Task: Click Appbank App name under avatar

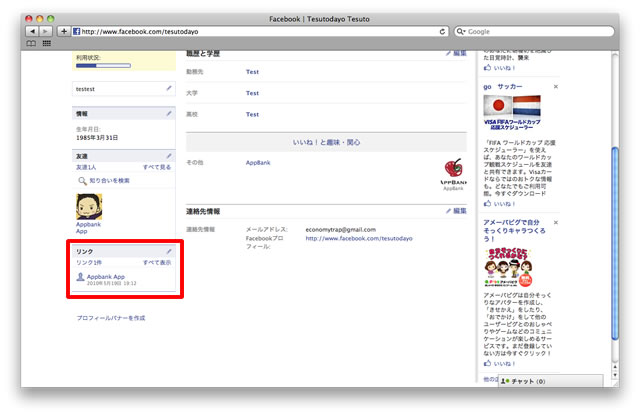Action: (88, 228)
